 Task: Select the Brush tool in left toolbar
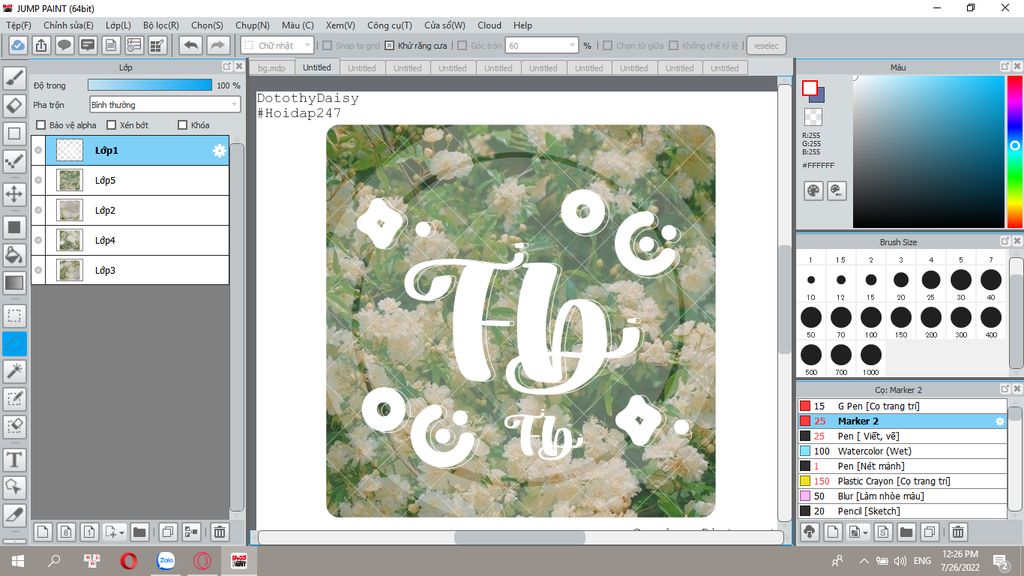[x=14, y=78]
